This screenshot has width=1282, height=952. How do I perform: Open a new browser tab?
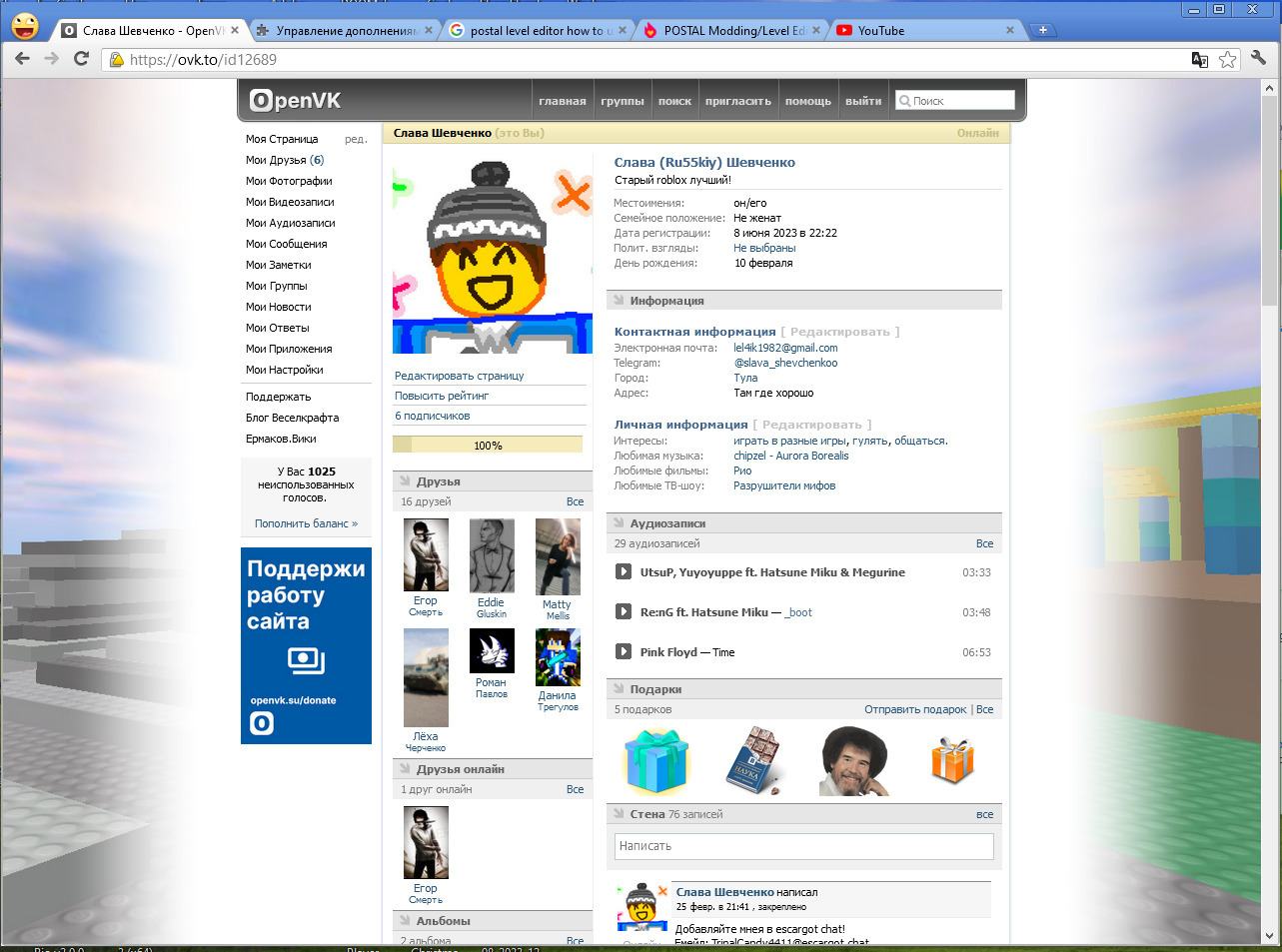pyautogui.click(x=1042, y=30)
